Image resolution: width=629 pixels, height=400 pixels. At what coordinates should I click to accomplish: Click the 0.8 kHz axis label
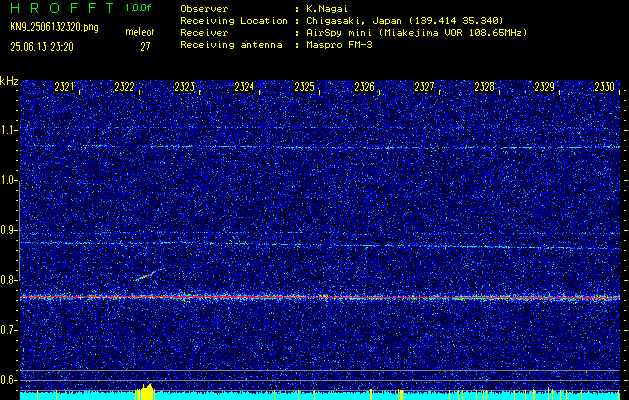point(8,280)
